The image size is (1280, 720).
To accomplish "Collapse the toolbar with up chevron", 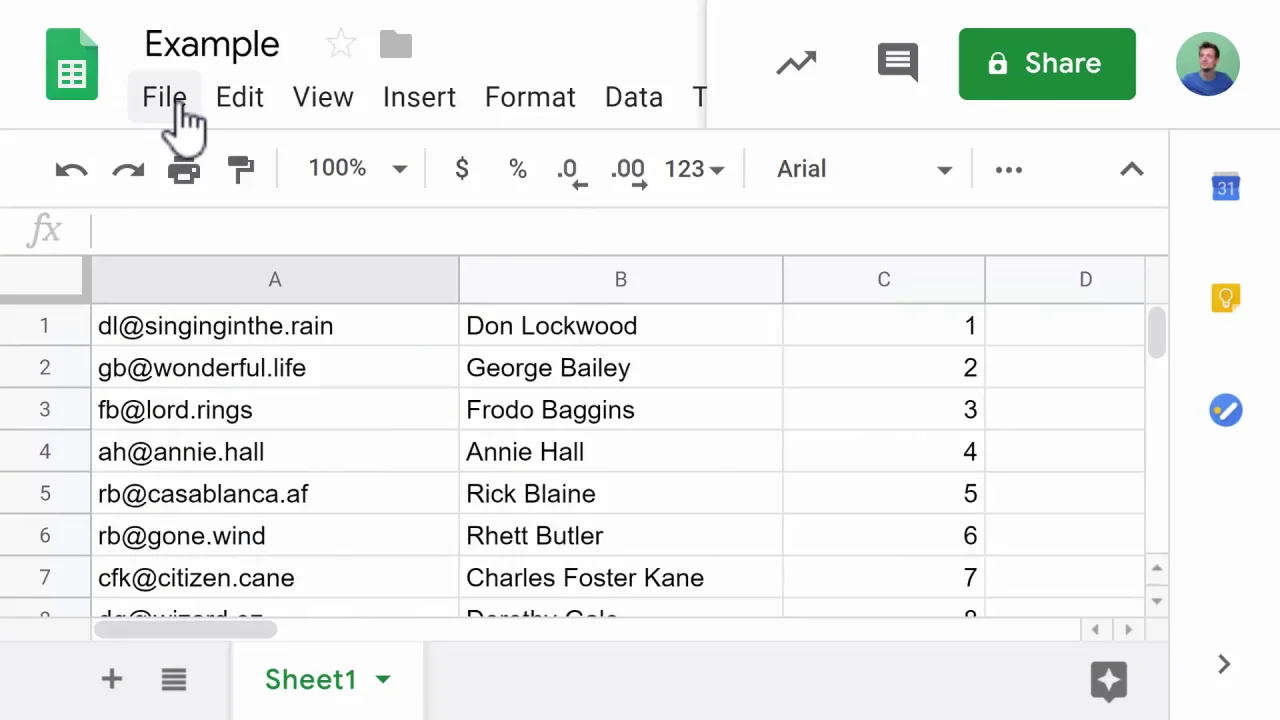I will click(1131, 169).
